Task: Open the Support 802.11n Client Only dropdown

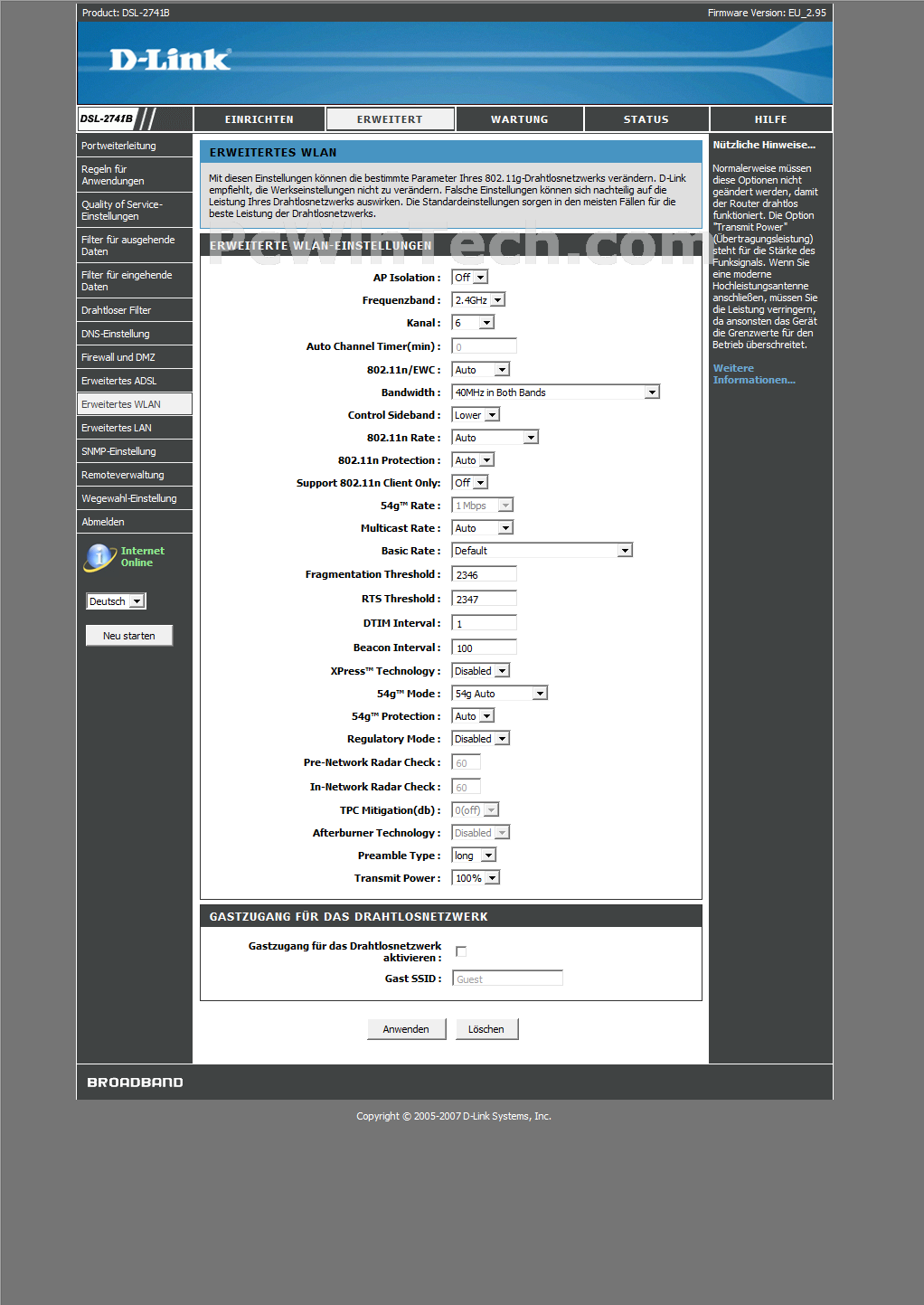Action: 470,483
